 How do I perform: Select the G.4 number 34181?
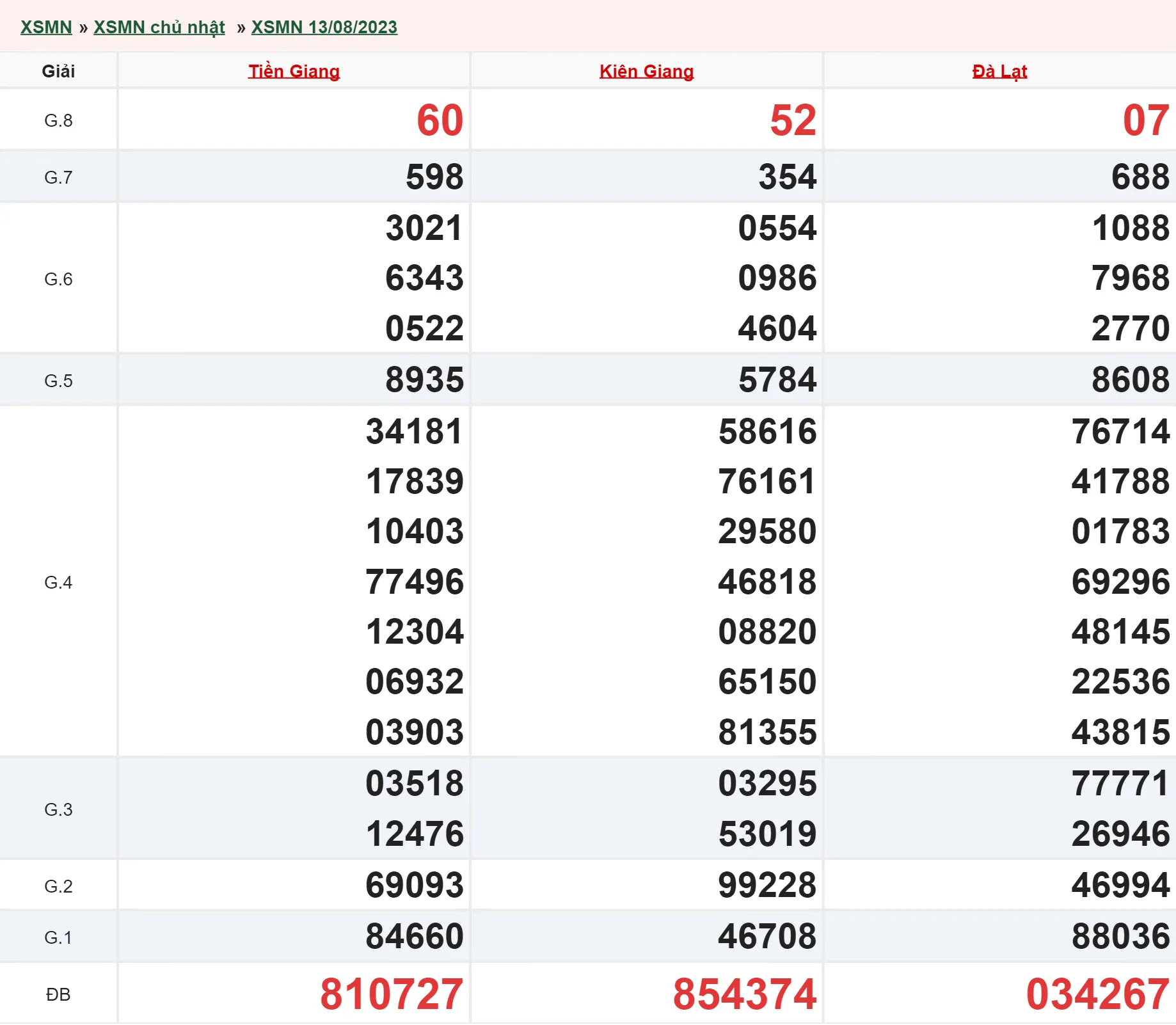coord(414,431)
